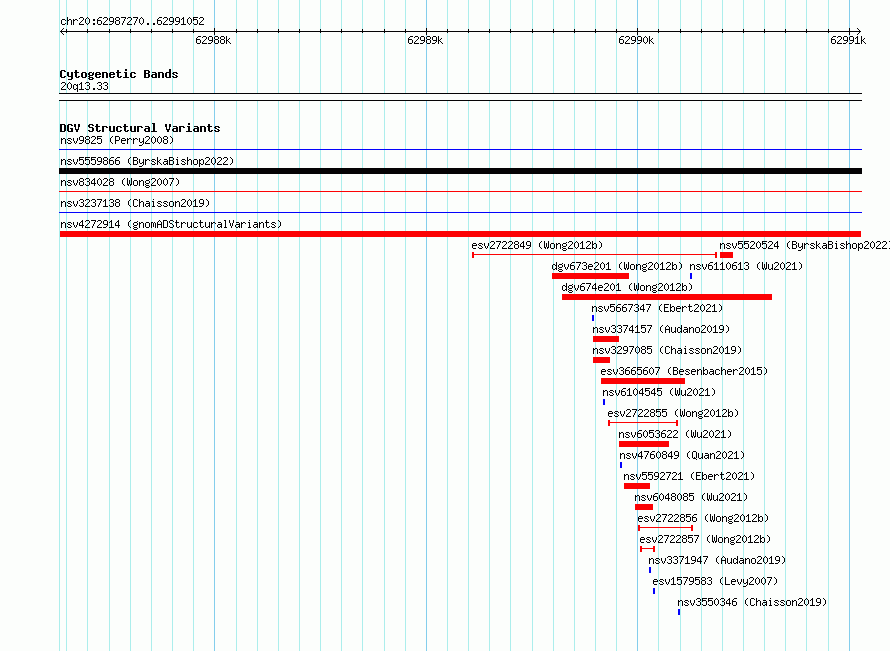
Task: Click the 20q13.33 band label
Action: point(84,86)
